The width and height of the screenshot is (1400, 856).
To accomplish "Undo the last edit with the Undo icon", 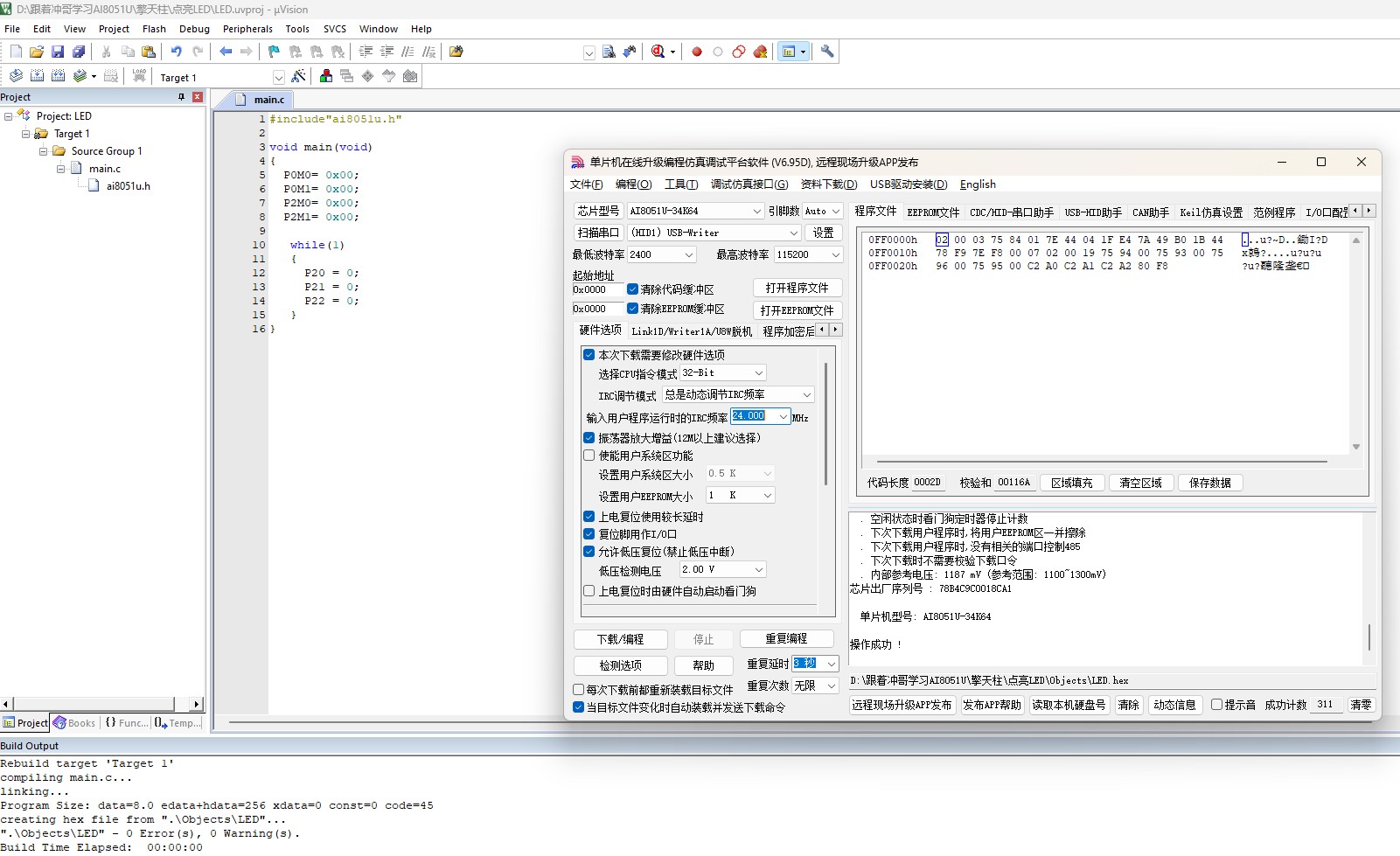I will point(177,52).
